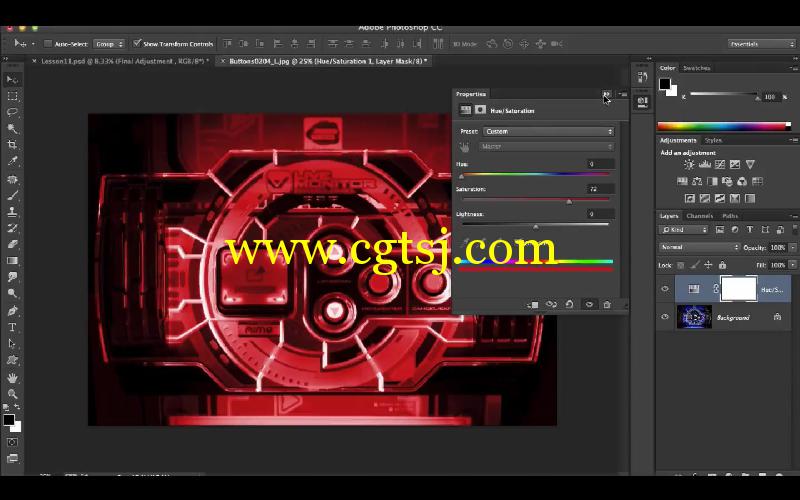Click view previous state button in Properties
Screen dimensions: 800x500
pyautogui.click(x=552, y=305)
